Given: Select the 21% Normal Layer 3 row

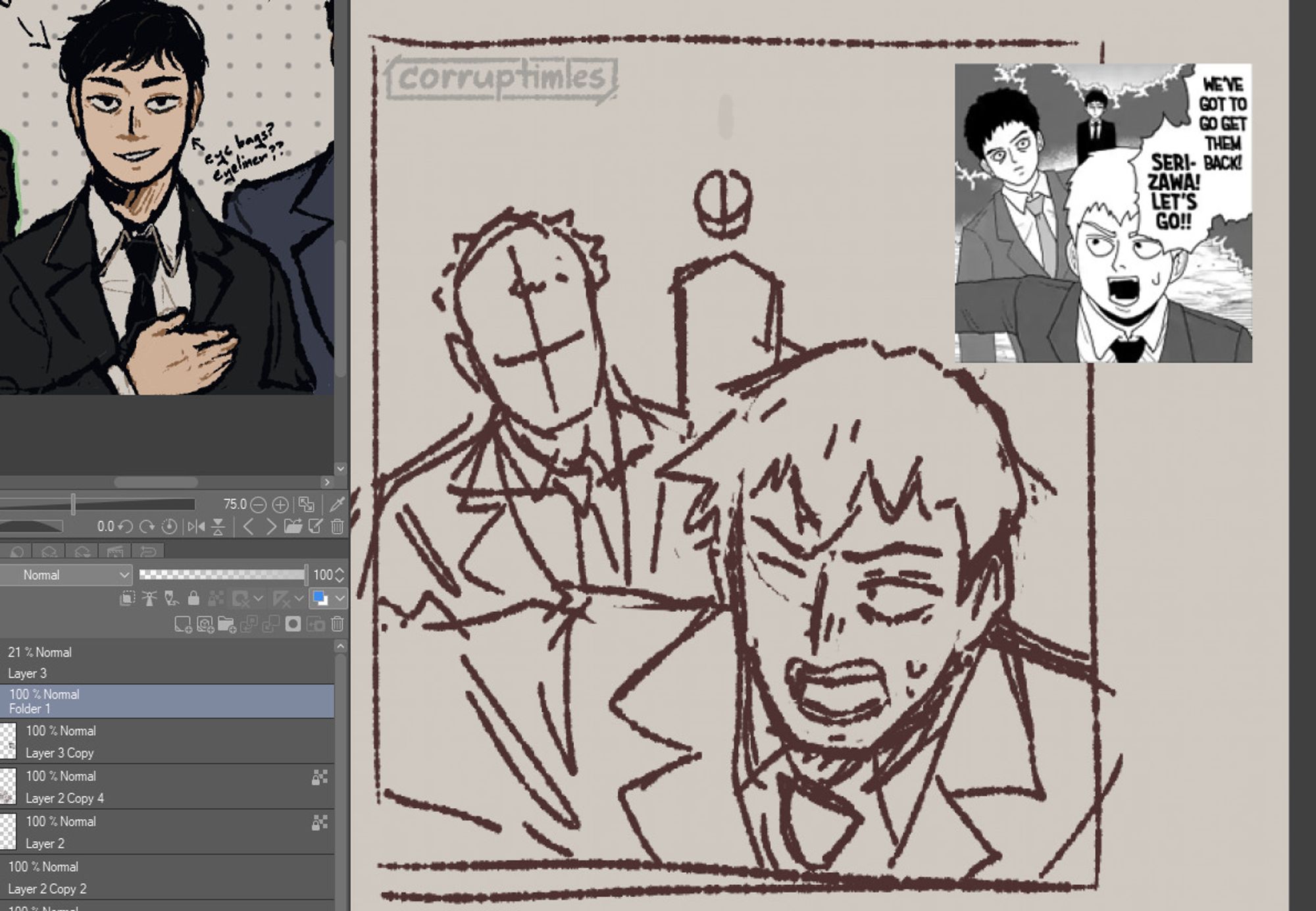Looking at the screenshot, I should pos(167,663).
